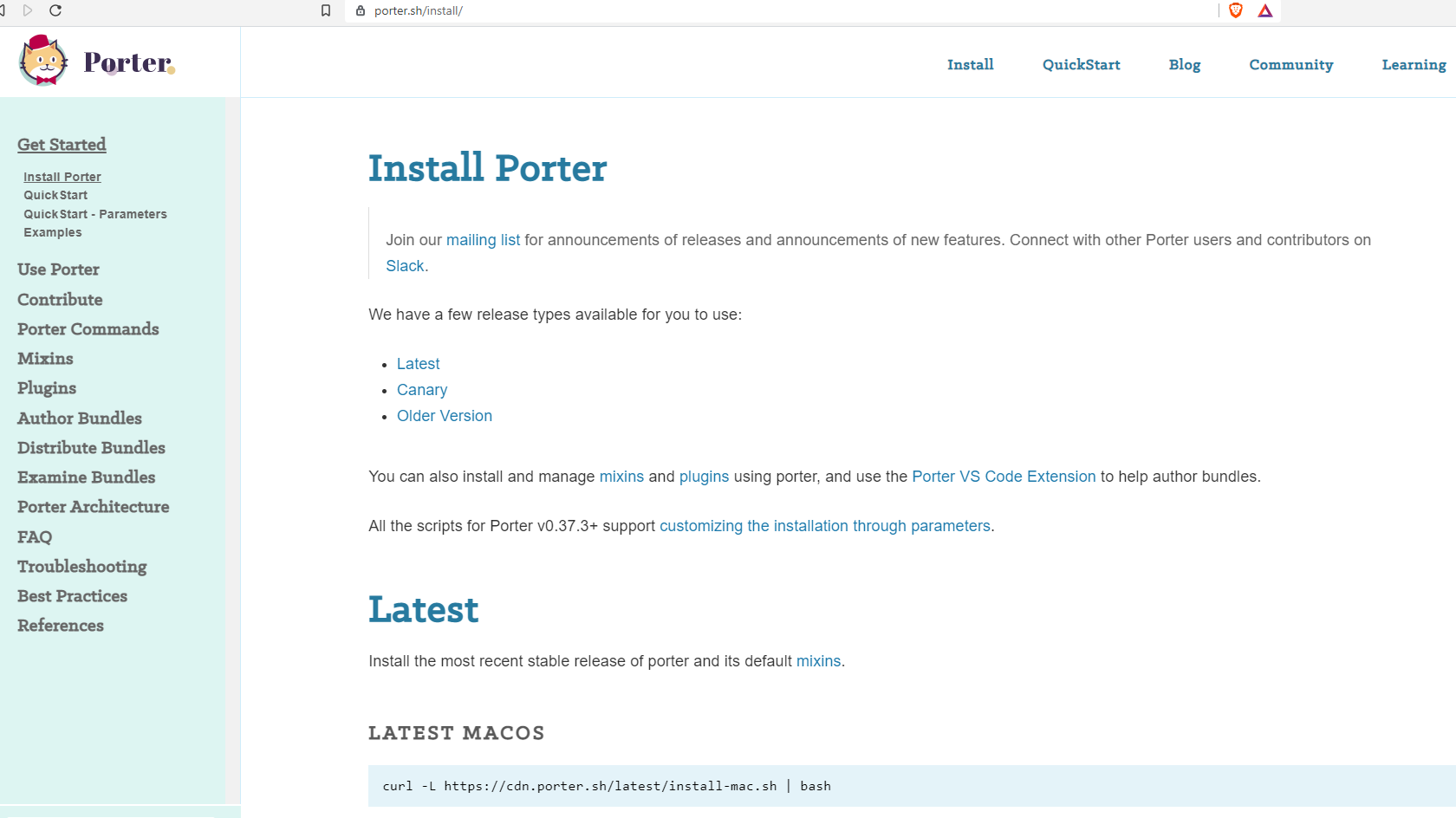The height and width of the screenshot is (818, 1456).
Task: Reload the page with the refresh icon
Action: pyautogui.click(x=56, y=10)
